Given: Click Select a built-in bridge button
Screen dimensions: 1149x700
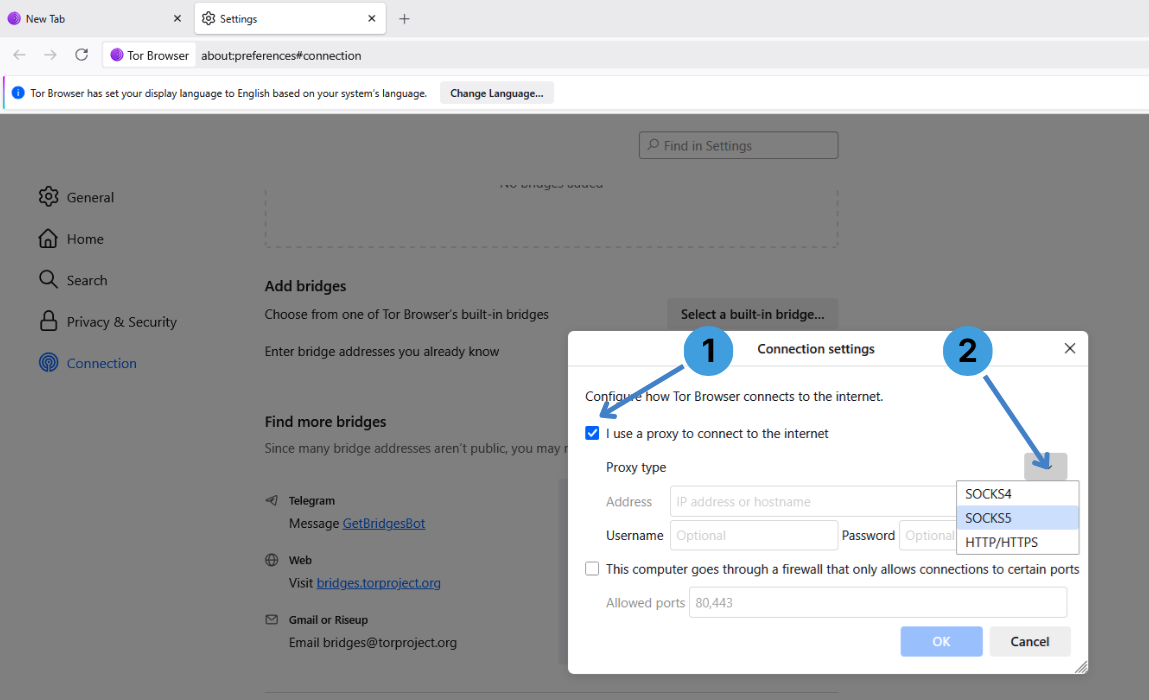Looking at the screenshot, I should click(x=752, y=314).
